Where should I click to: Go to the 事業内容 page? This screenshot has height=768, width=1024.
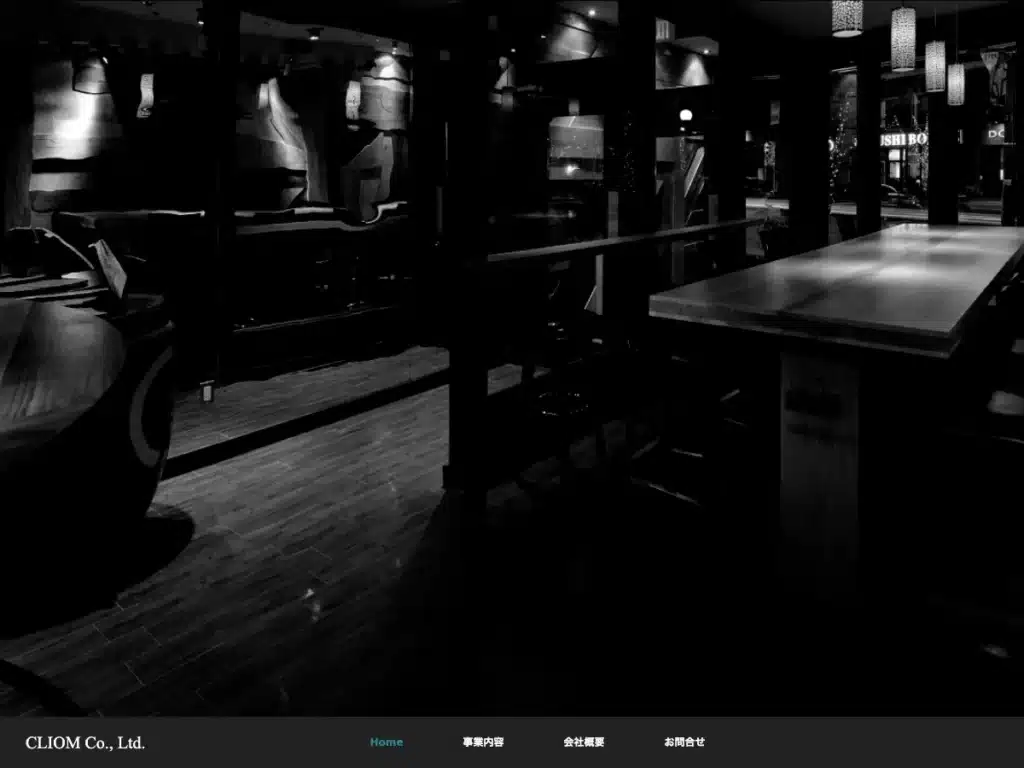coord(483,742)
